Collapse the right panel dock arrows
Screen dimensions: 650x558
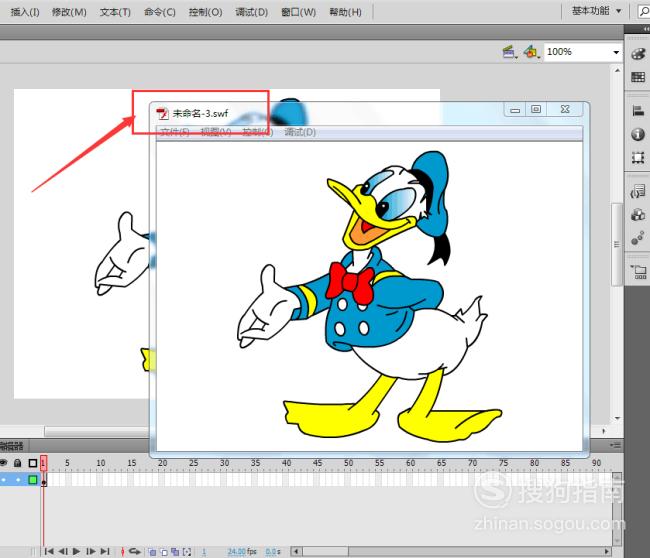646,29
